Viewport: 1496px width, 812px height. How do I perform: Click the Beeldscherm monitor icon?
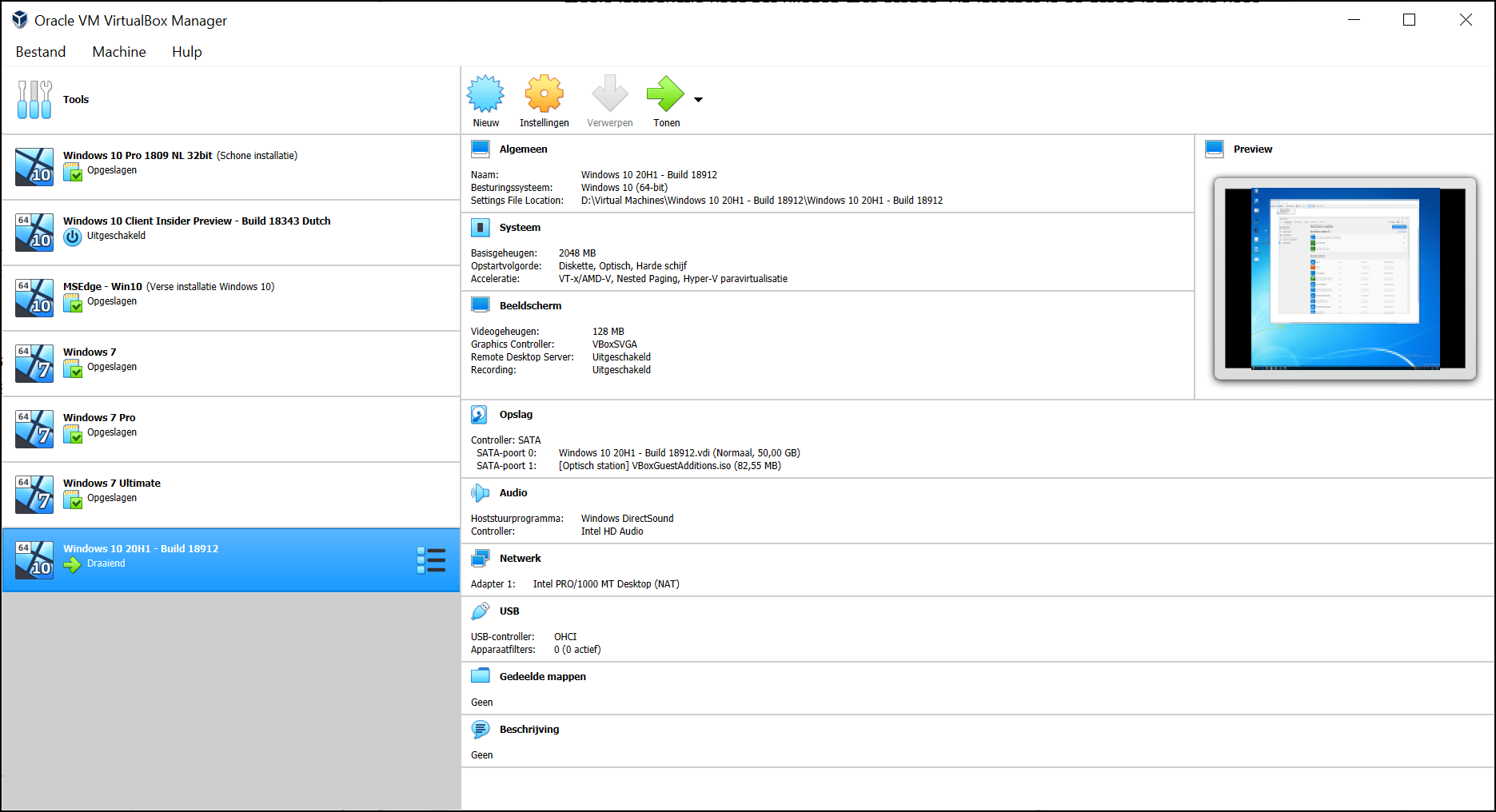pyautogui.click(x=481, y=306)
